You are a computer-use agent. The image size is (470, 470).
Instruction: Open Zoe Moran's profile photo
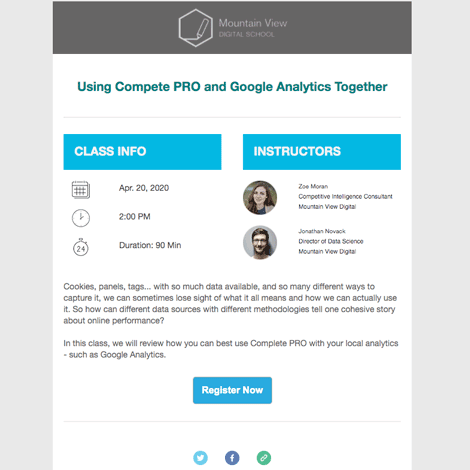click(260, 197)
